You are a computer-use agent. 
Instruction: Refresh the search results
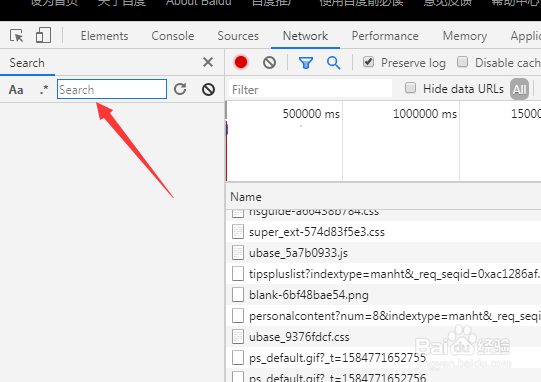coord(180,89)
